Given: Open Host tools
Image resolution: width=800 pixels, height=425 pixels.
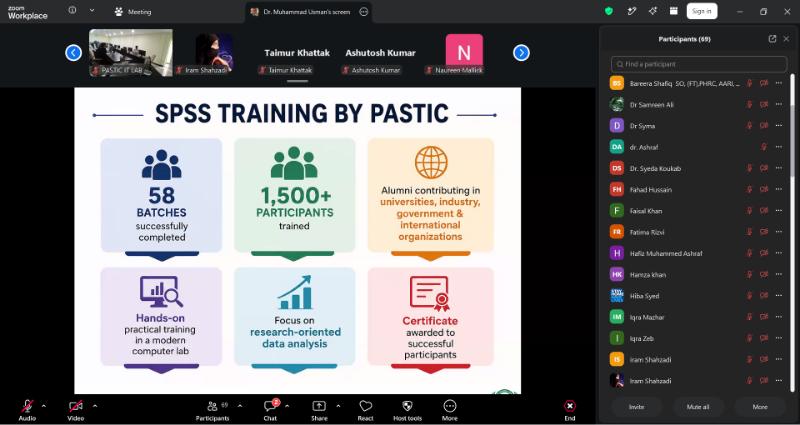Looking at the screenshot, I should click(x=407, y=410).
